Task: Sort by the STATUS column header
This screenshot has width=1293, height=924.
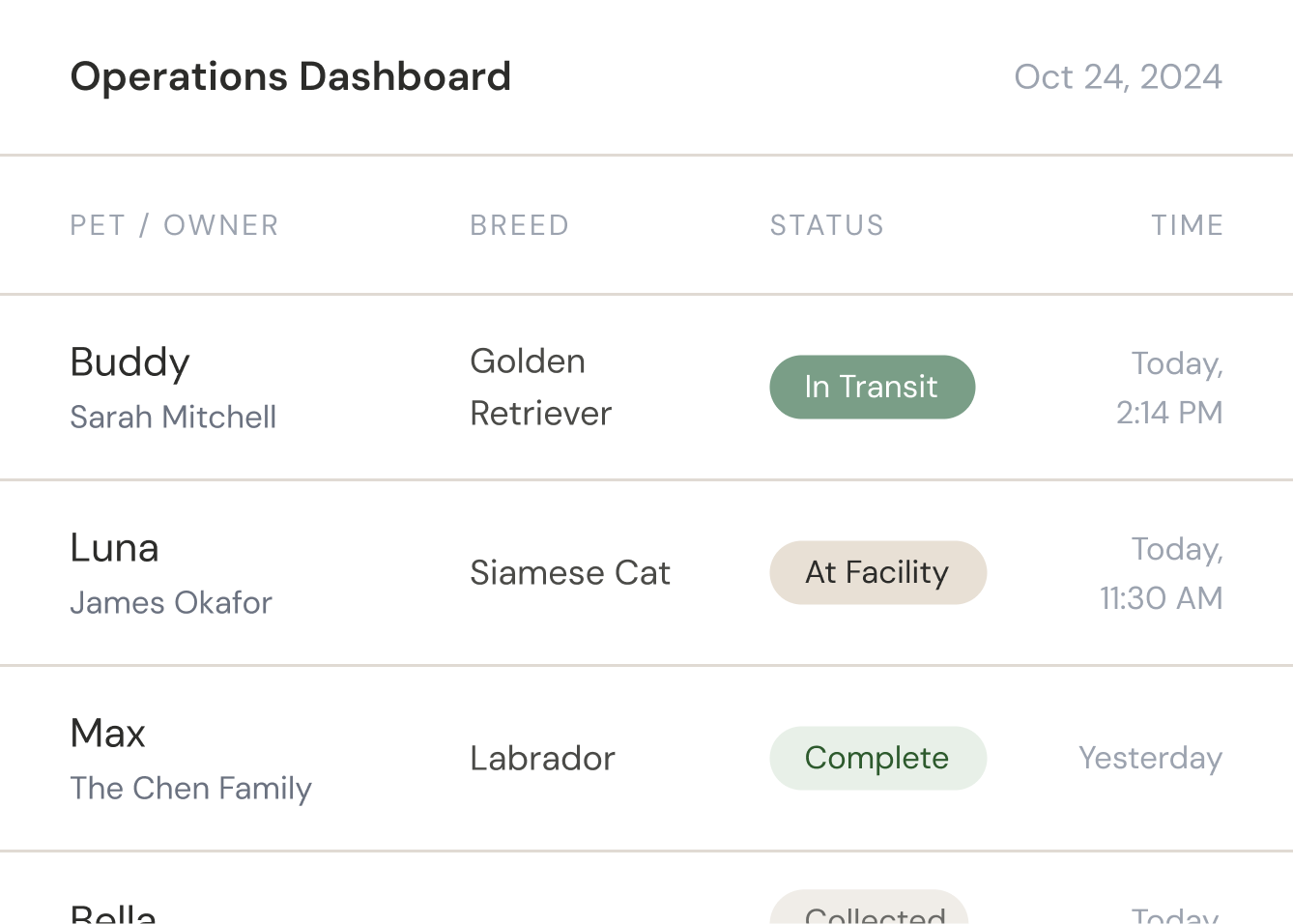Action: [826, 225]
